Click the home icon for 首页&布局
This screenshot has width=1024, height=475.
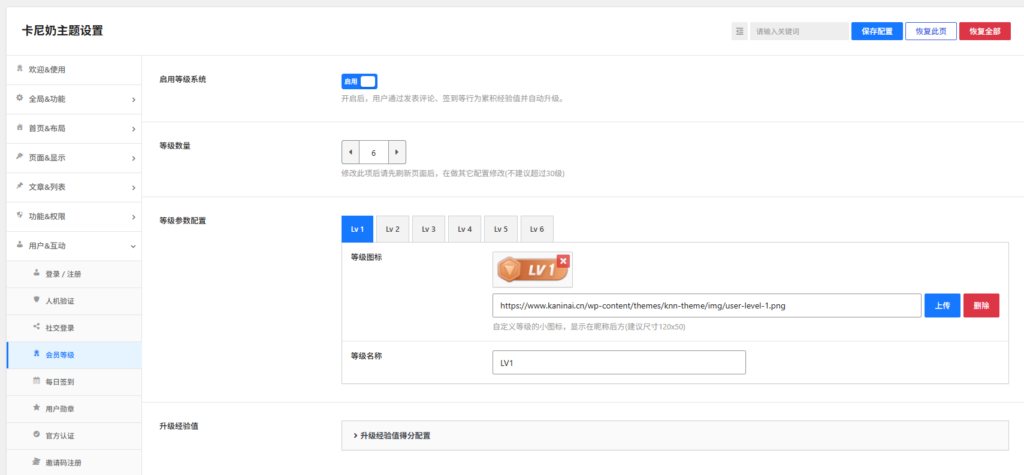19,128
